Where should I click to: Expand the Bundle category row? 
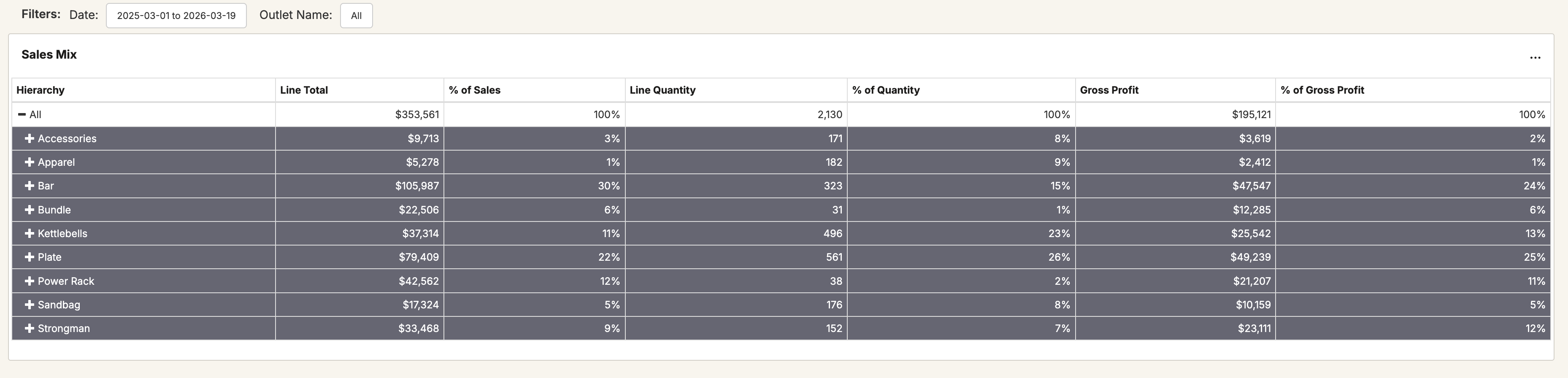click(x=29, y=210)
